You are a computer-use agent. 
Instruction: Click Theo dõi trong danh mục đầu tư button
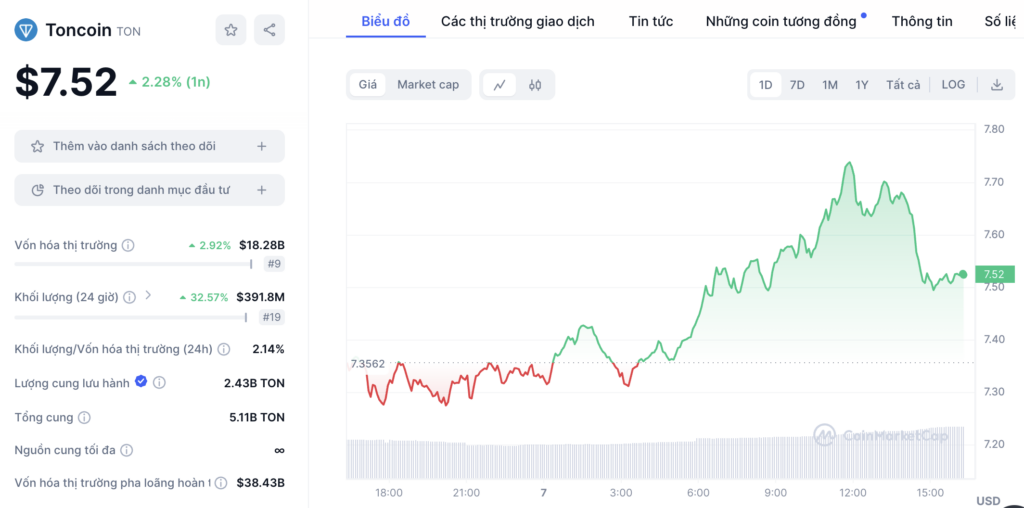click(x=150, y=190)
